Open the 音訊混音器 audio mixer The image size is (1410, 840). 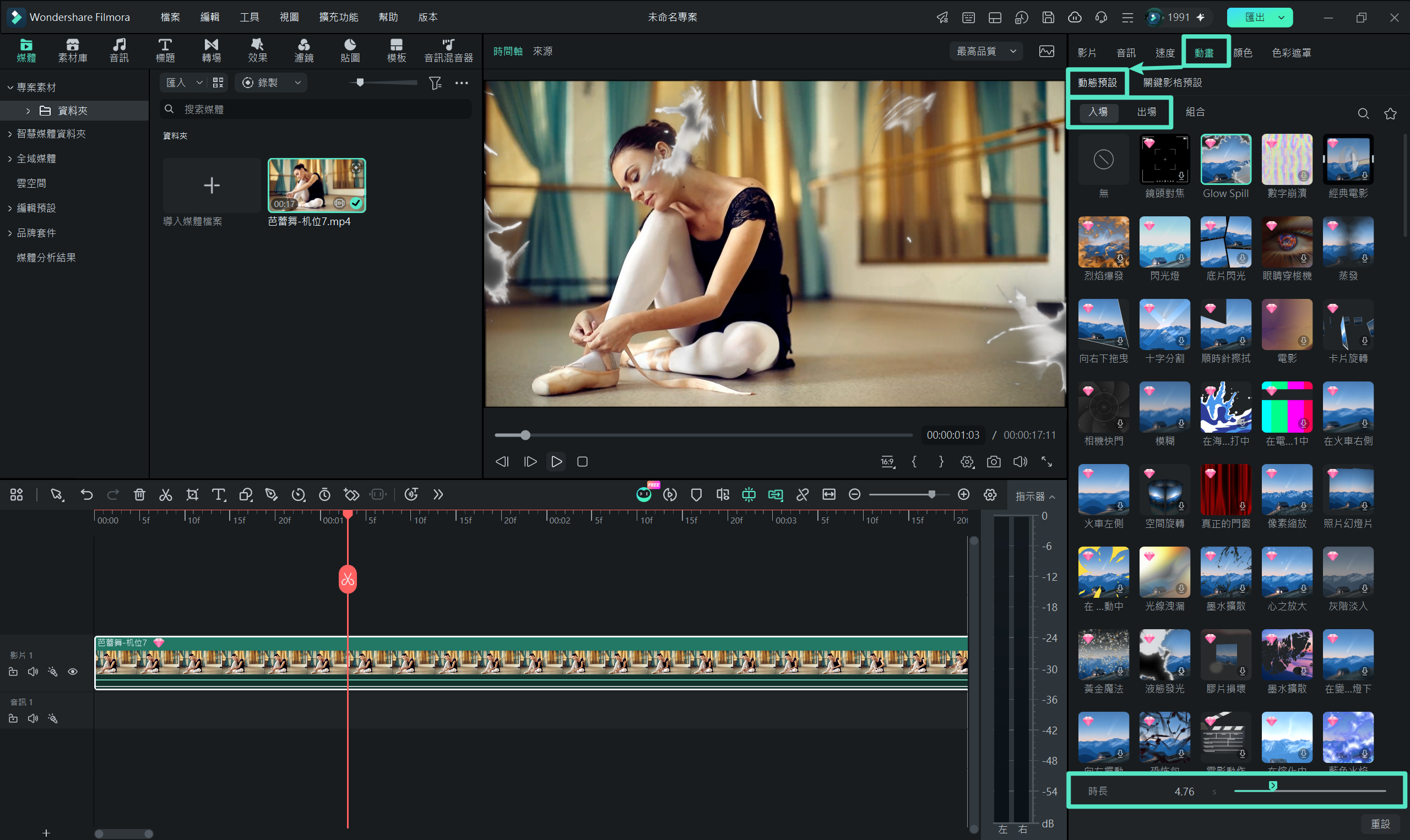(448, 51)
